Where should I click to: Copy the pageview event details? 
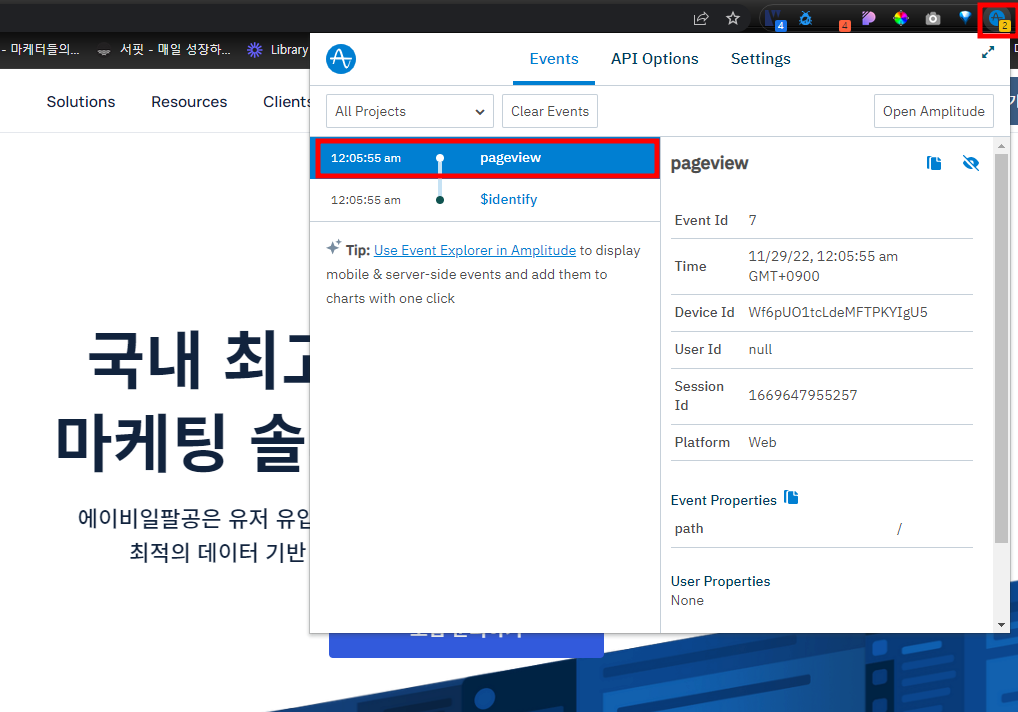coord(934,163)
